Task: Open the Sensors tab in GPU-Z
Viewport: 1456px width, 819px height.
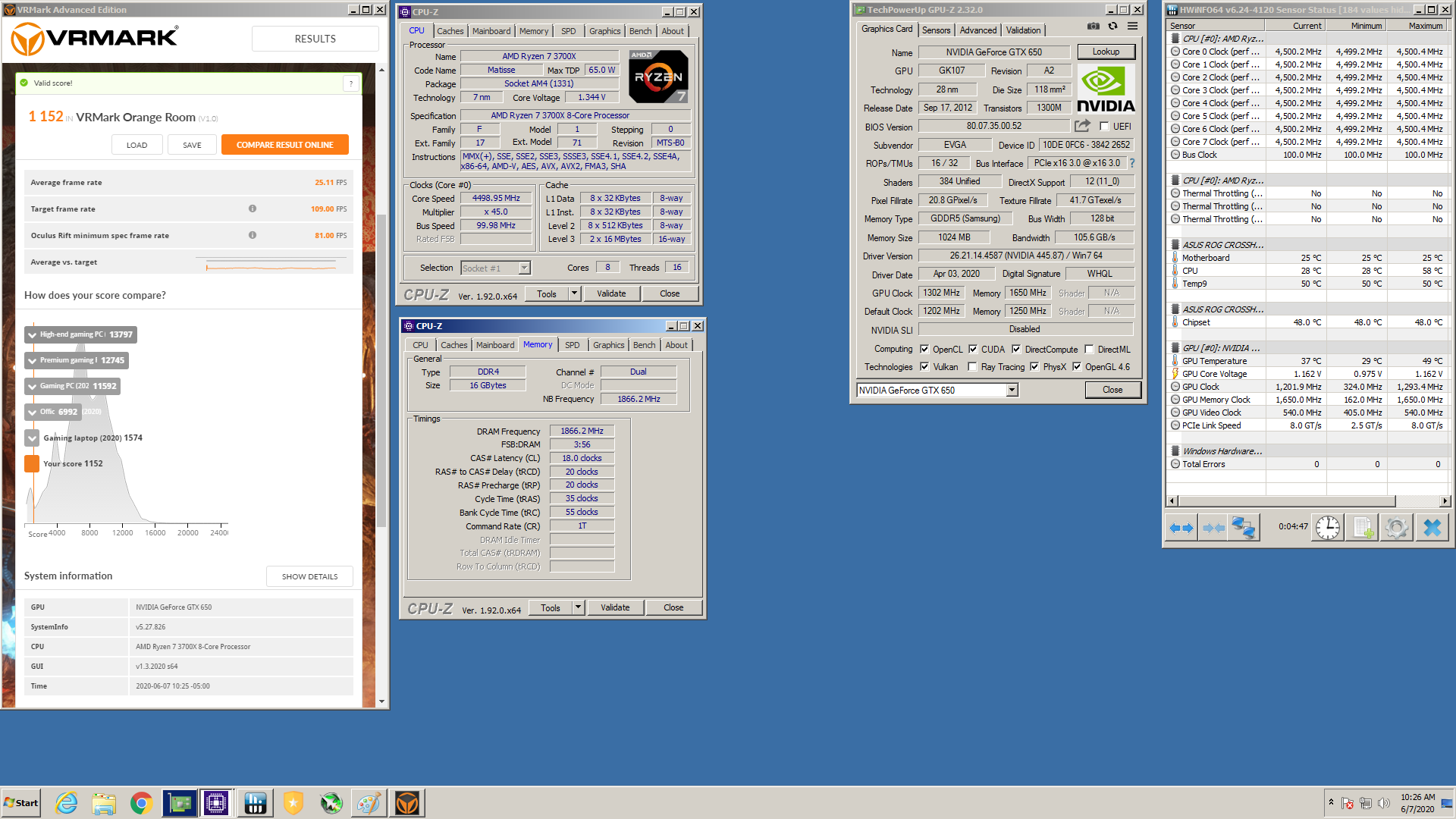Action: click(936, 30)
